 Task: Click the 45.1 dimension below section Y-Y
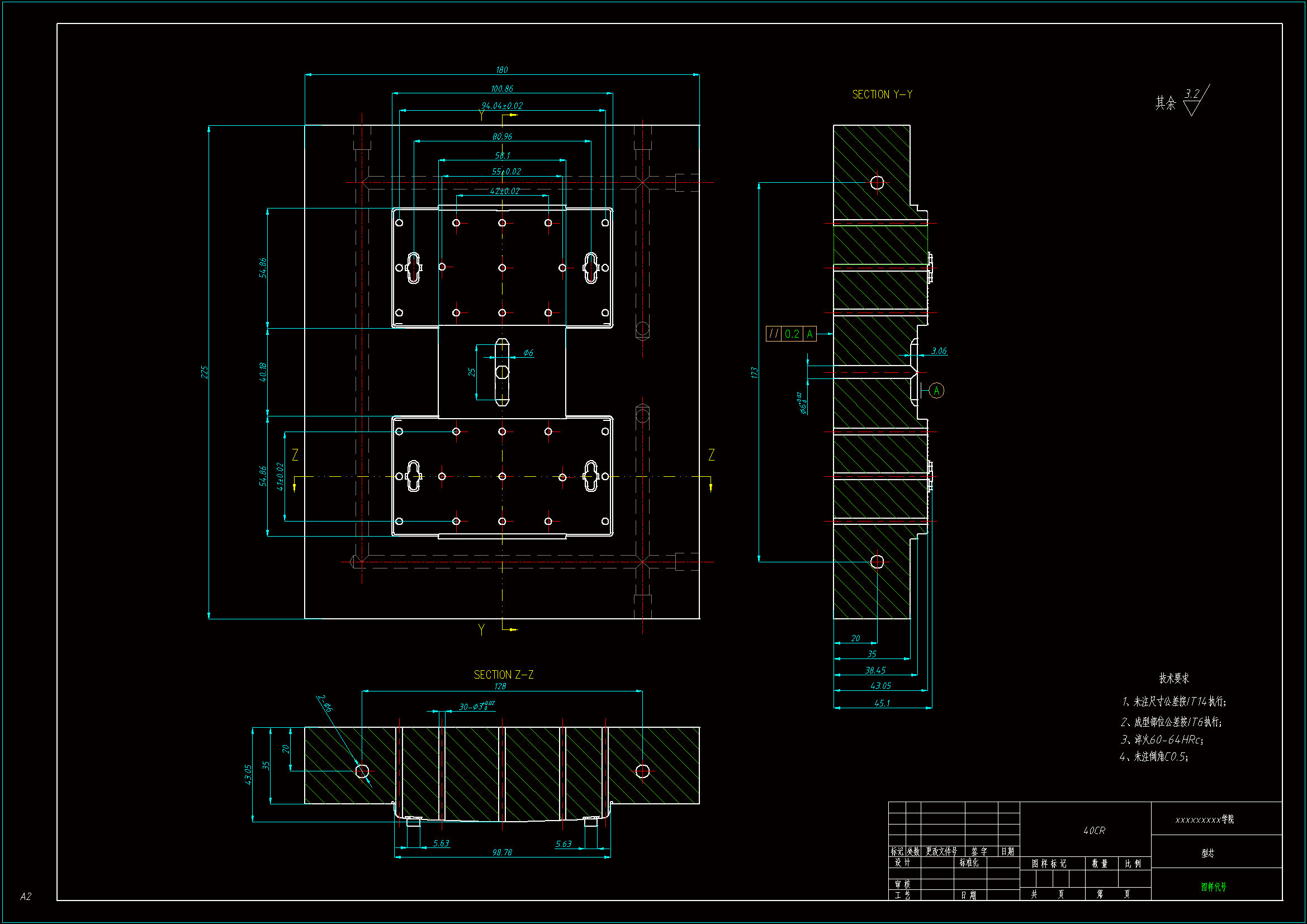point(882,704)
